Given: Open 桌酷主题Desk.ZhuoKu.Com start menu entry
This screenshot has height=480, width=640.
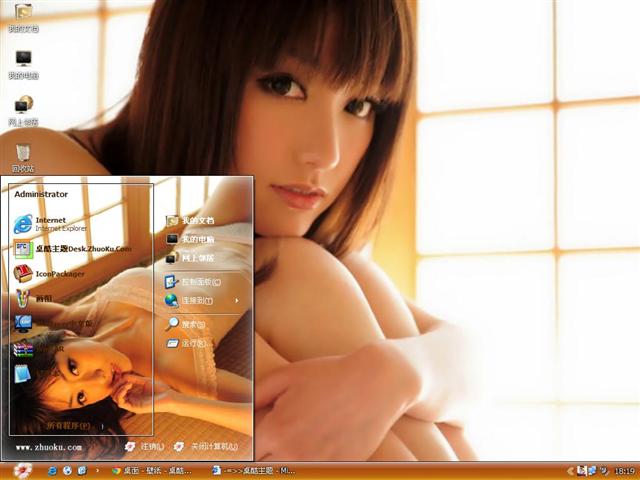Looking at the screenshot, I should point(73,249).
